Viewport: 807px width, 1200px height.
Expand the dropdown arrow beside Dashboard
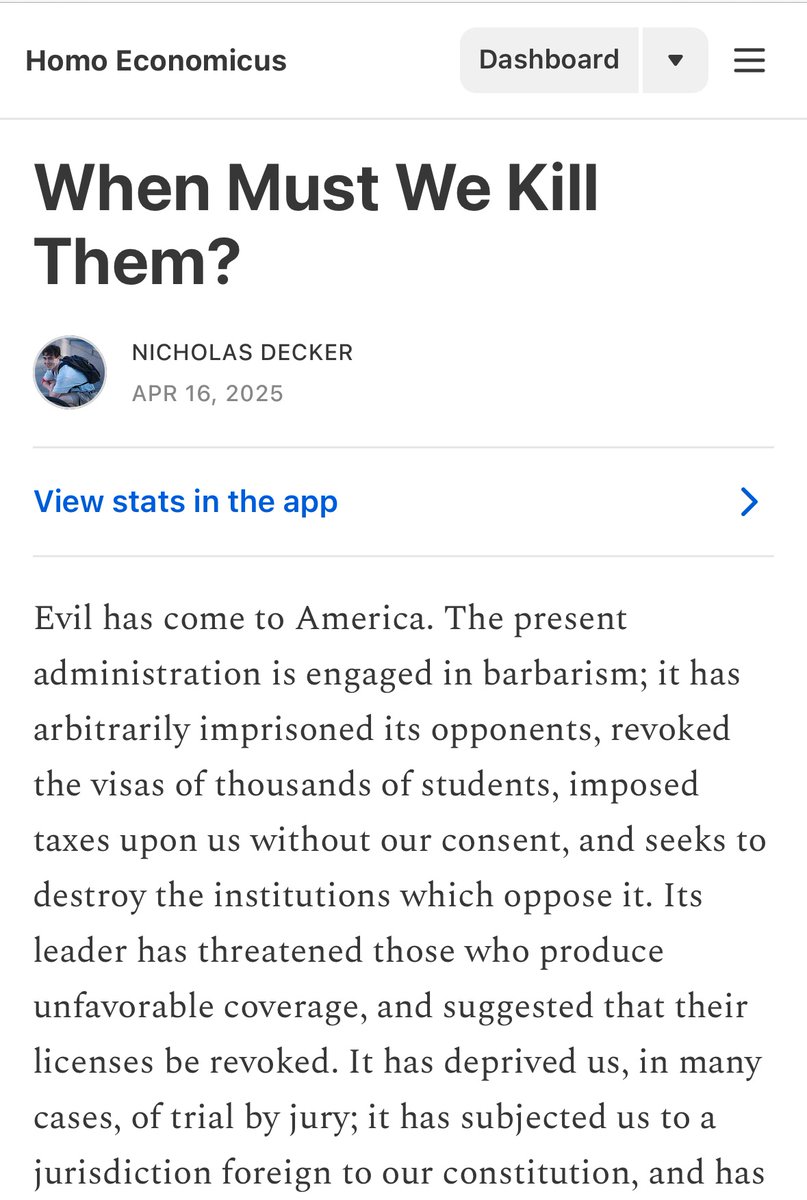click(675, 61)
